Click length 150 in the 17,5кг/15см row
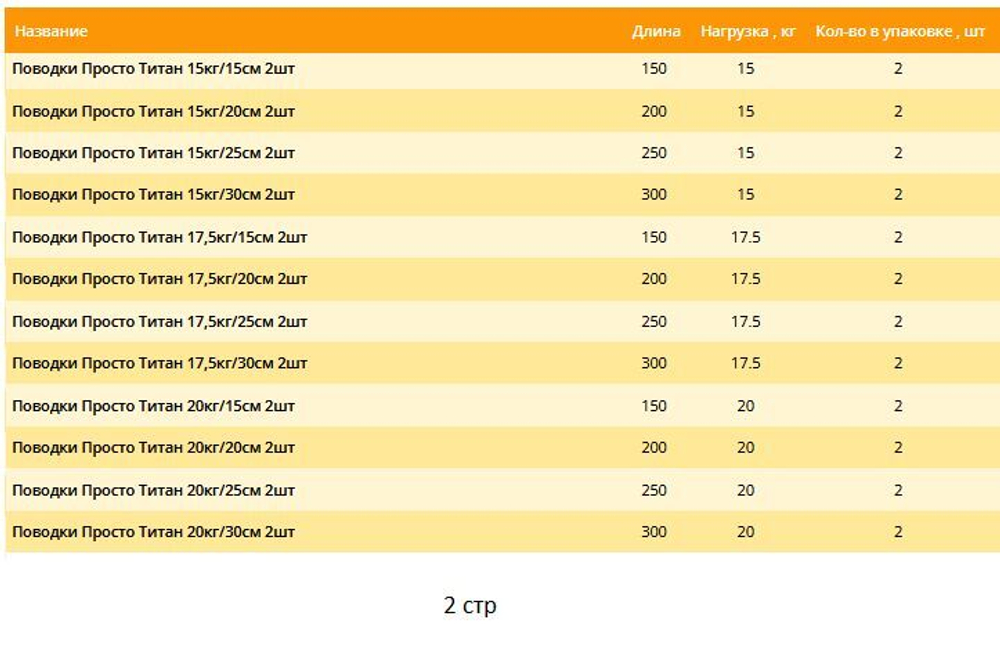This screenshot has width=1000, height=651. coord(654,237)
